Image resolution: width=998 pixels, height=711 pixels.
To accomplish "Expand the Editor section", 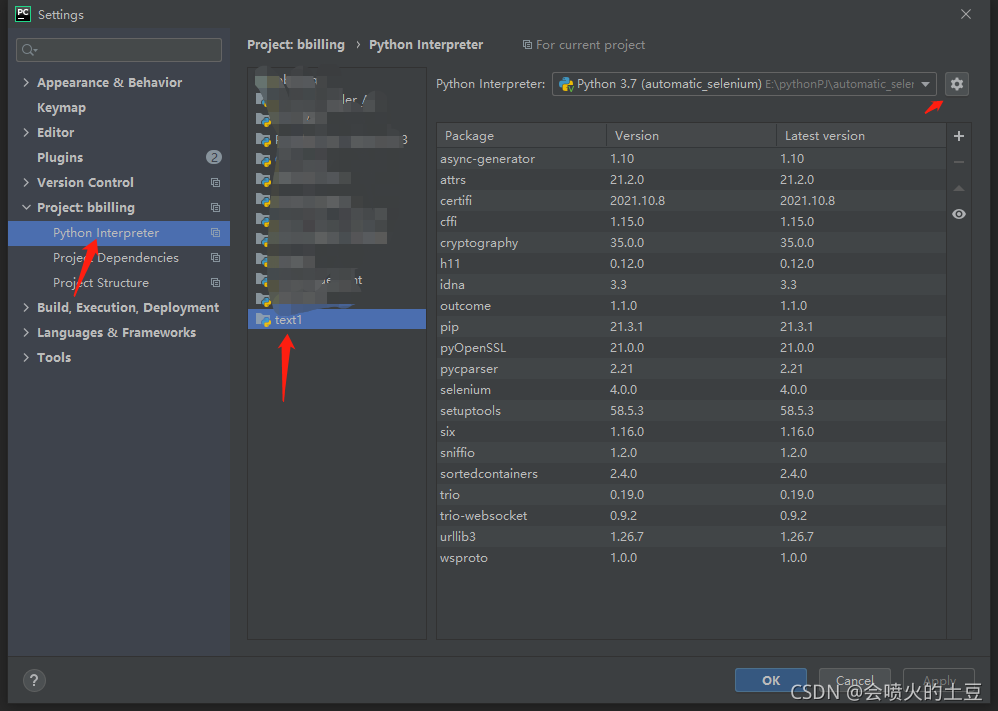I will pyautogui.click(x=26, y=132).
